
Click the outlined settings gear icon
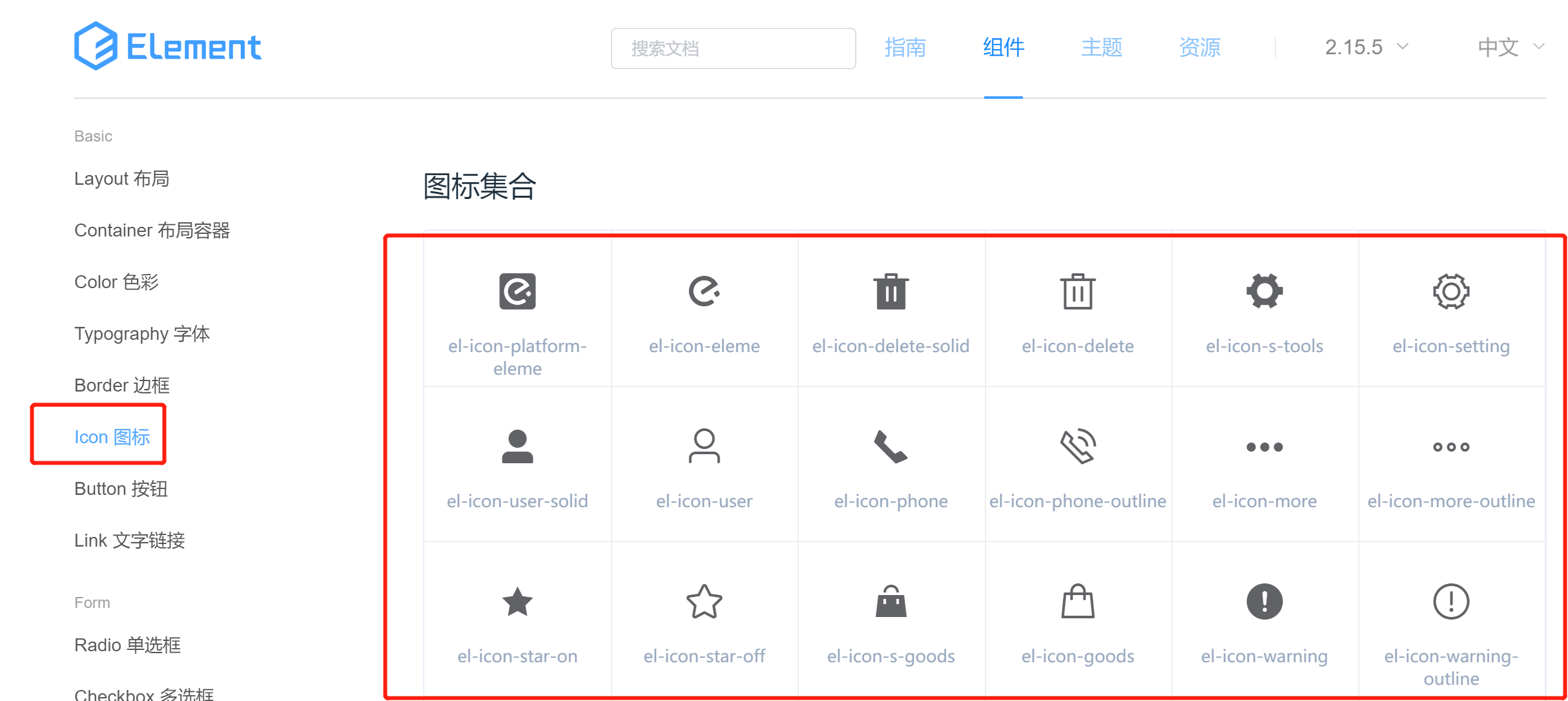pos(1450,291)
